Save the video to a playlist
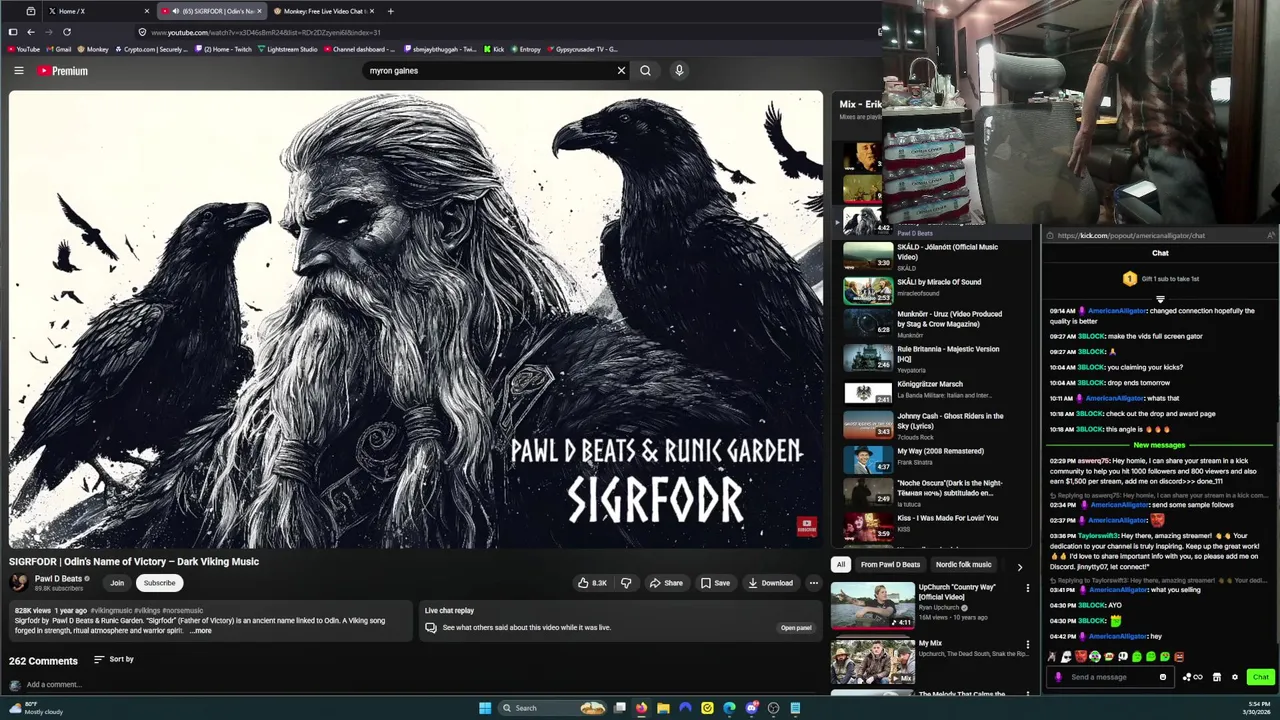The image size is (1280, 720). tap(715, 583)
